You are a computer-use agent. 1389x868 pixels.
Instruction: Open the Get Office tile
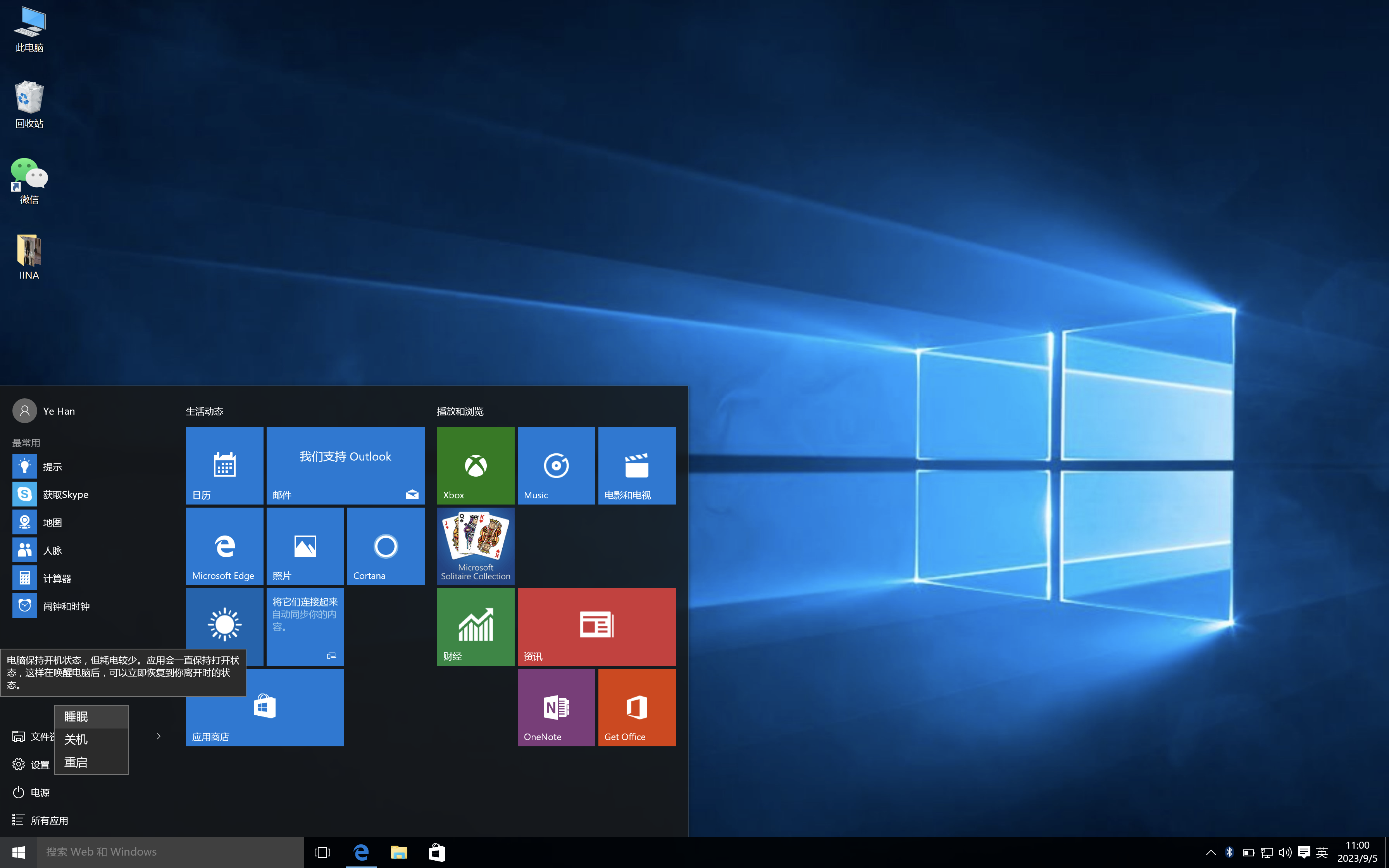[x=637, y=707]
